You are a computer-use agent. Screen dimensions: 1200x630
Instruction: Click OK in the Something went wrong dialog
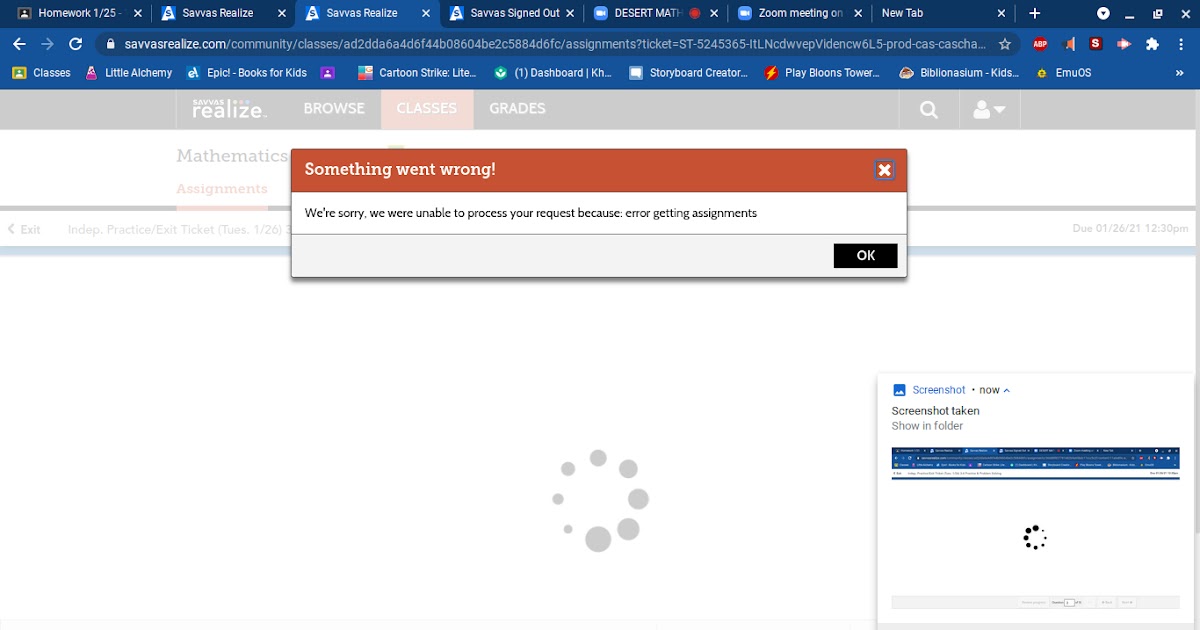(x=865, y=255)
